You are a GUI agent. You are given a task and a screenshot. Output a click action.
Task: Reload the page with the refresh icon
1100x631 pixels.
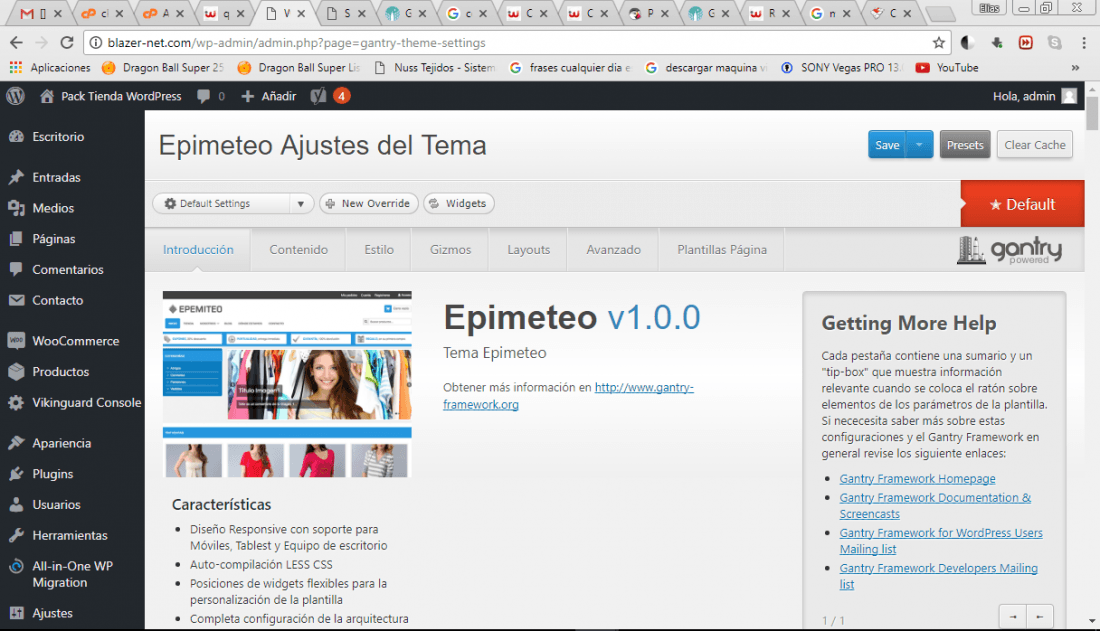[67, 43]
